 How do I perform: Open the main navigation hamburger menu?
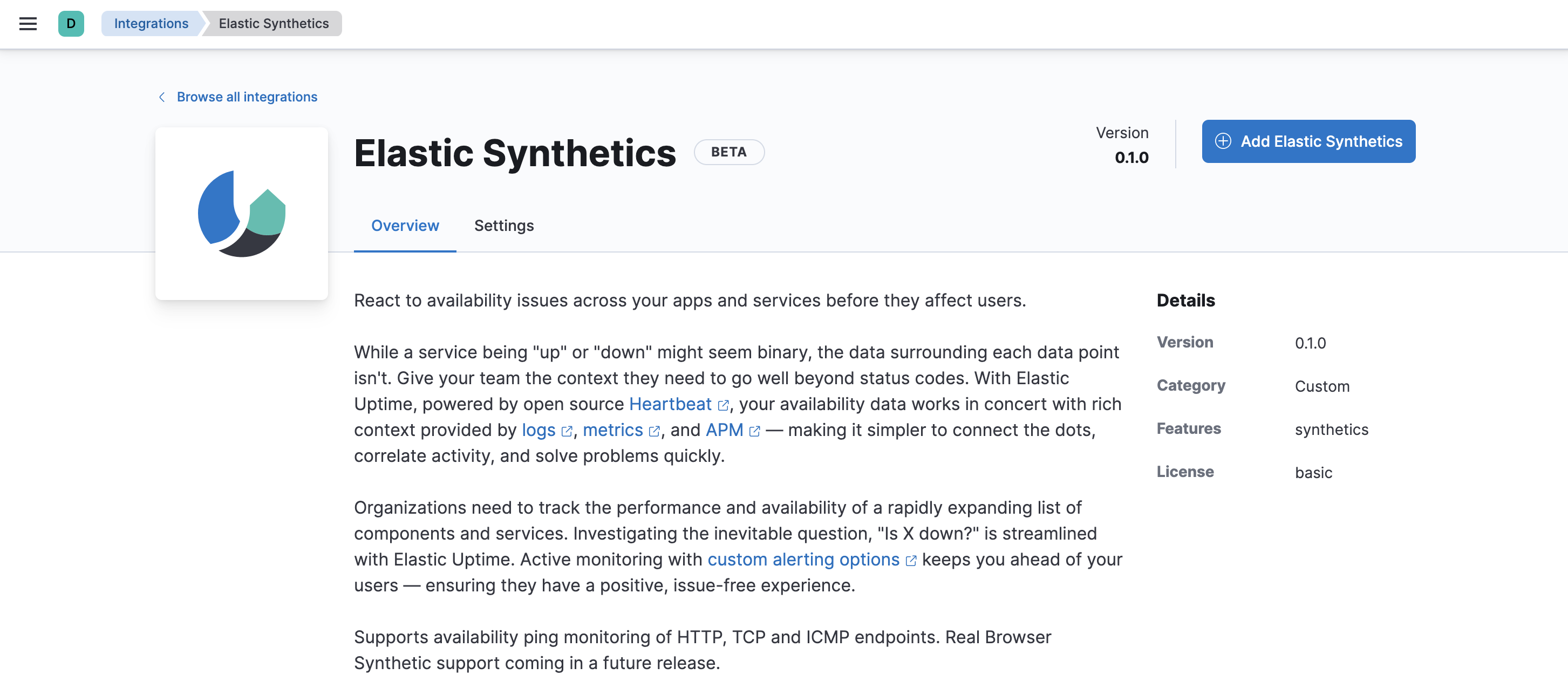pos(28,23)
